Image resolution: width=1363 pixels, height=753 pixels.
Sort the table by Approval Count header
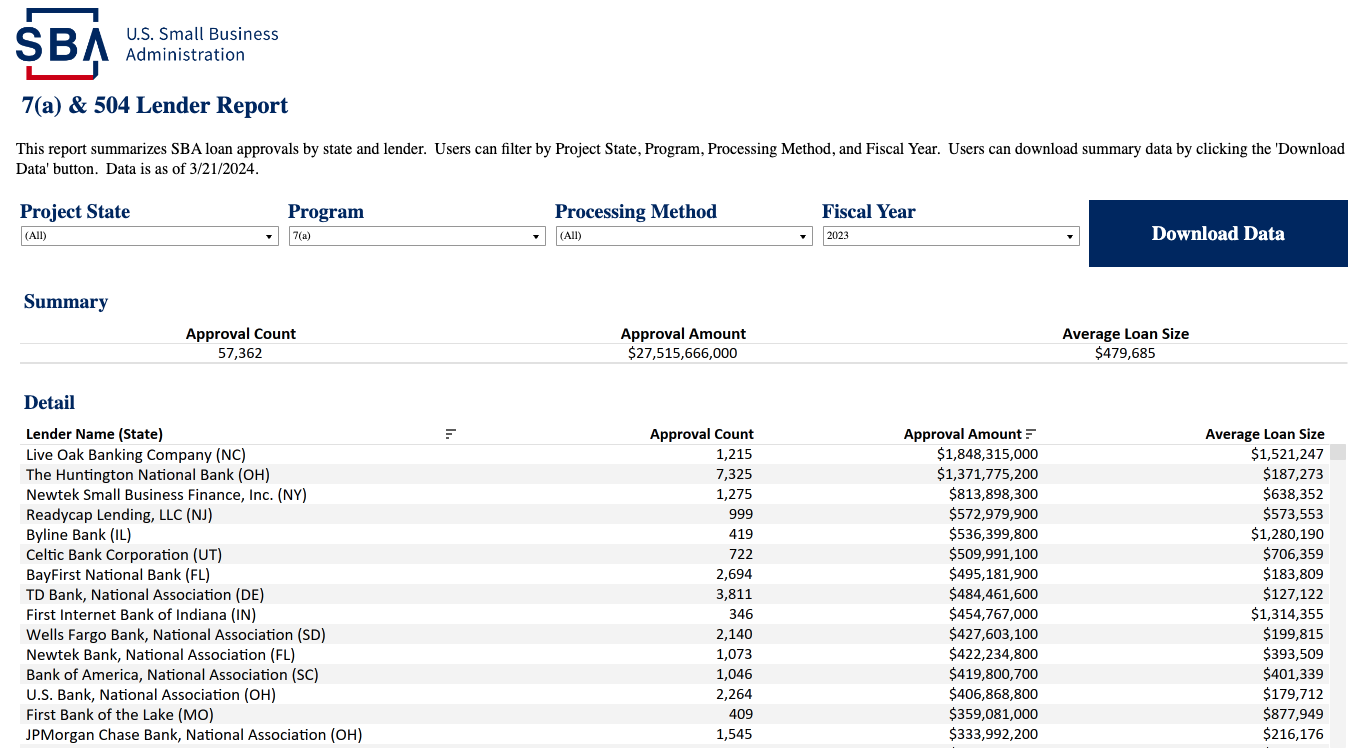pyautogui.click(x=704, y=433)
